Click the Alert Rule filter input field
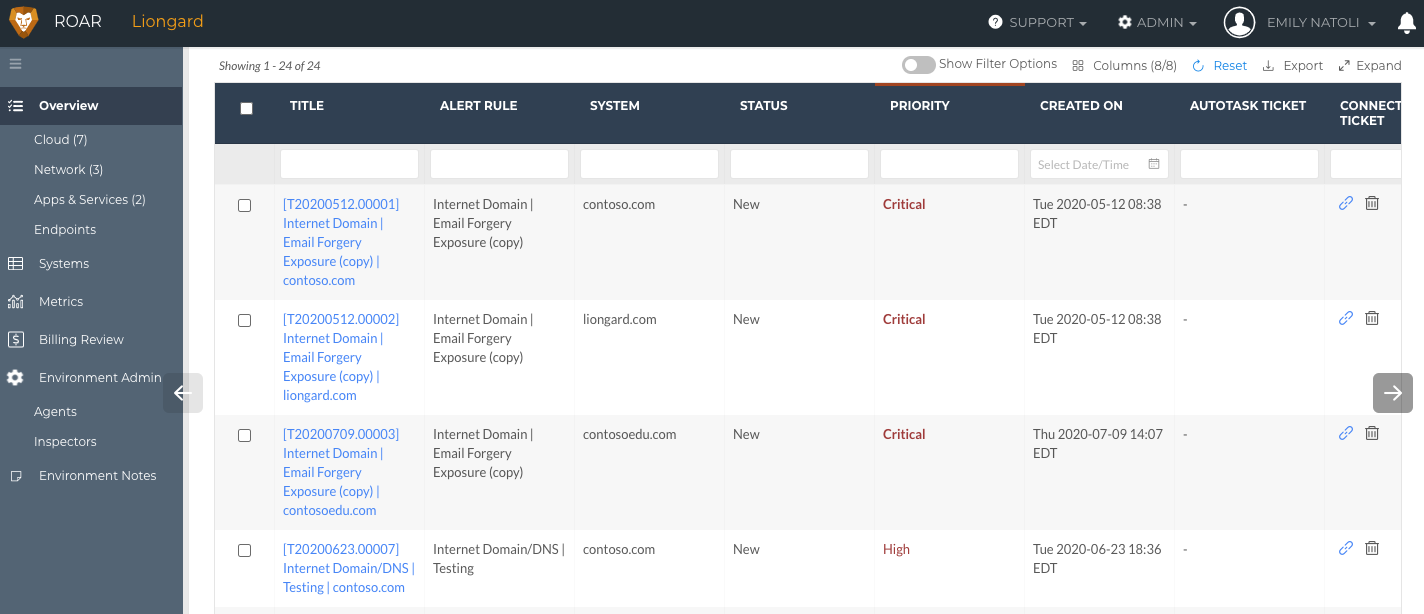 point(499,164)
